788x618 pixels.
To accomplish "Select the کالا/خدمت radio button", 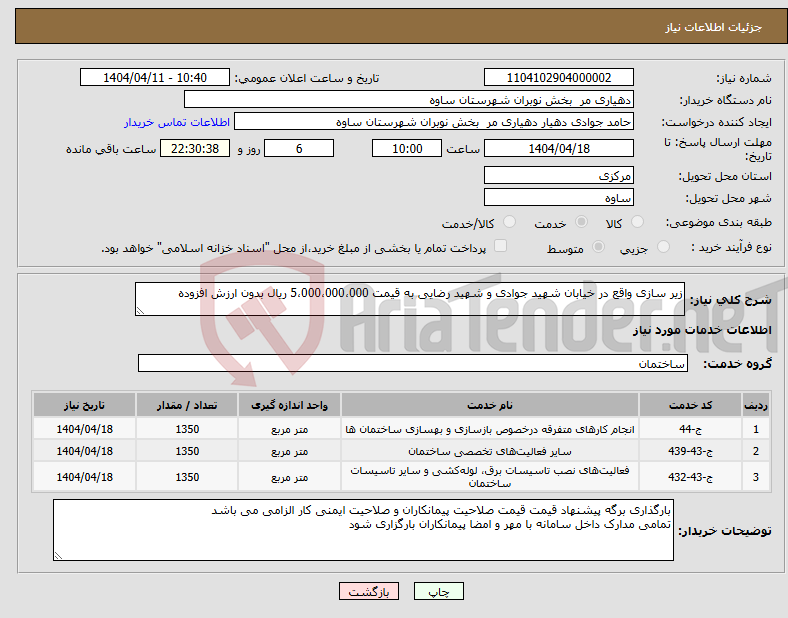I will 510,222.
